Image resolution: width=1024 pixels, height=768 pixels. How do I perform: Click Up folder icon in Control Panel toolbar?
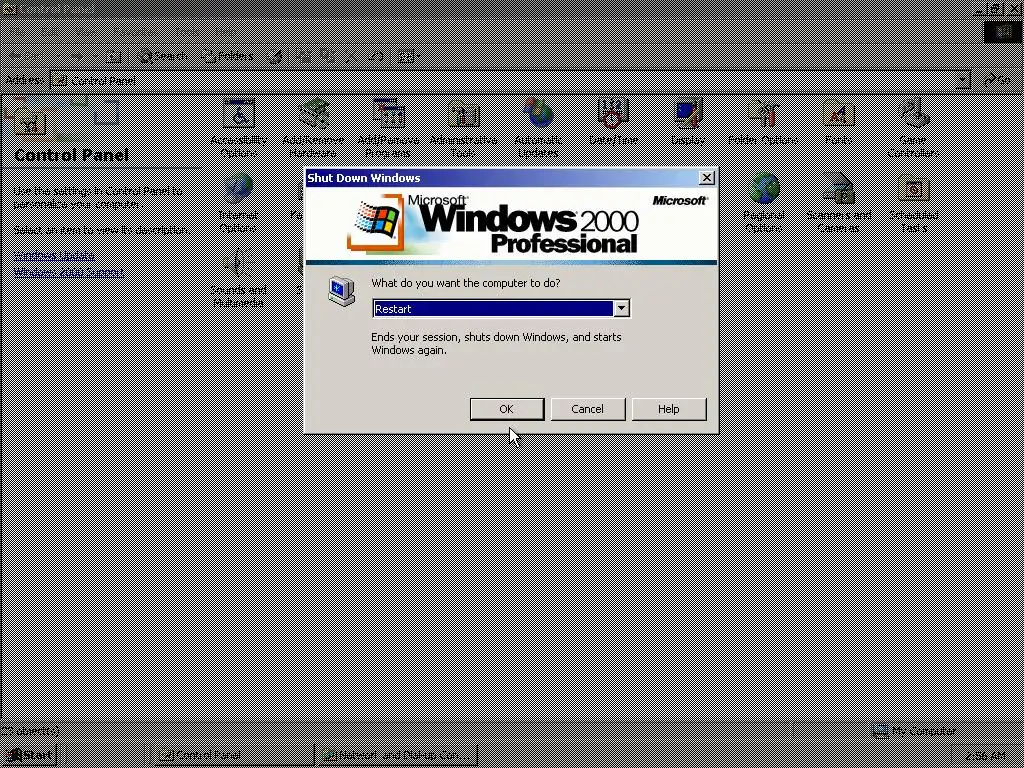point(114,56)
